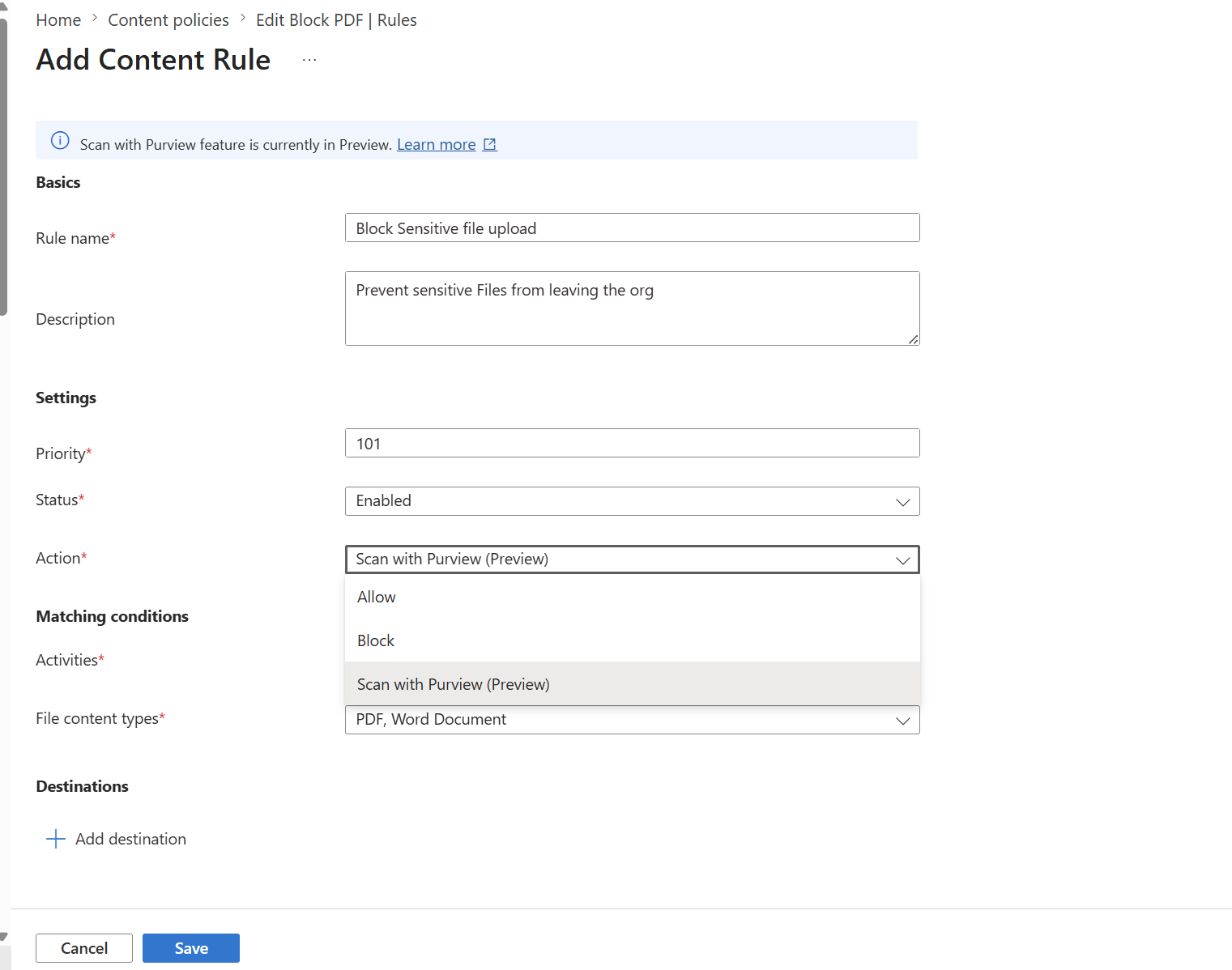Click the Cancel button
This screenshot has width=1232, height=970.
tap(84, 948)
